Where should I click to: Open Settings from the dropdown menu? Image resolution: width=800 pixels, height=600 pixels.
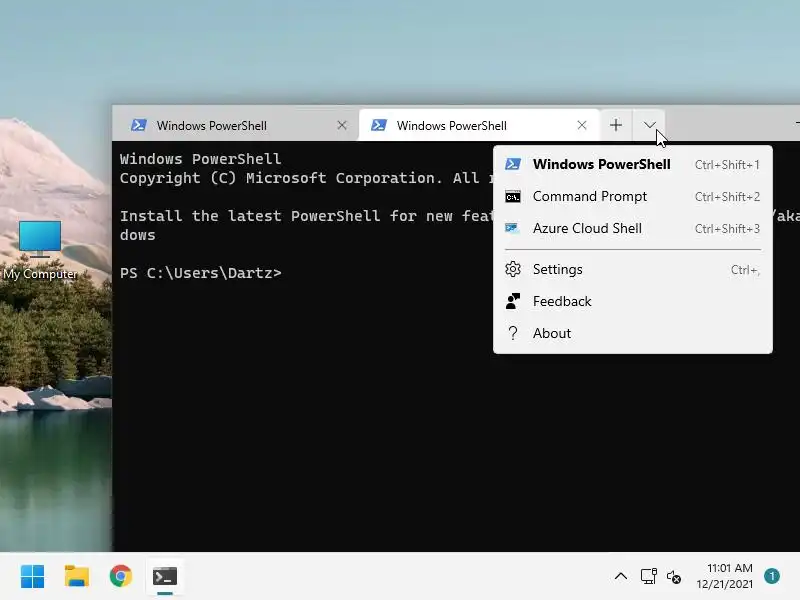click(633, 269)
